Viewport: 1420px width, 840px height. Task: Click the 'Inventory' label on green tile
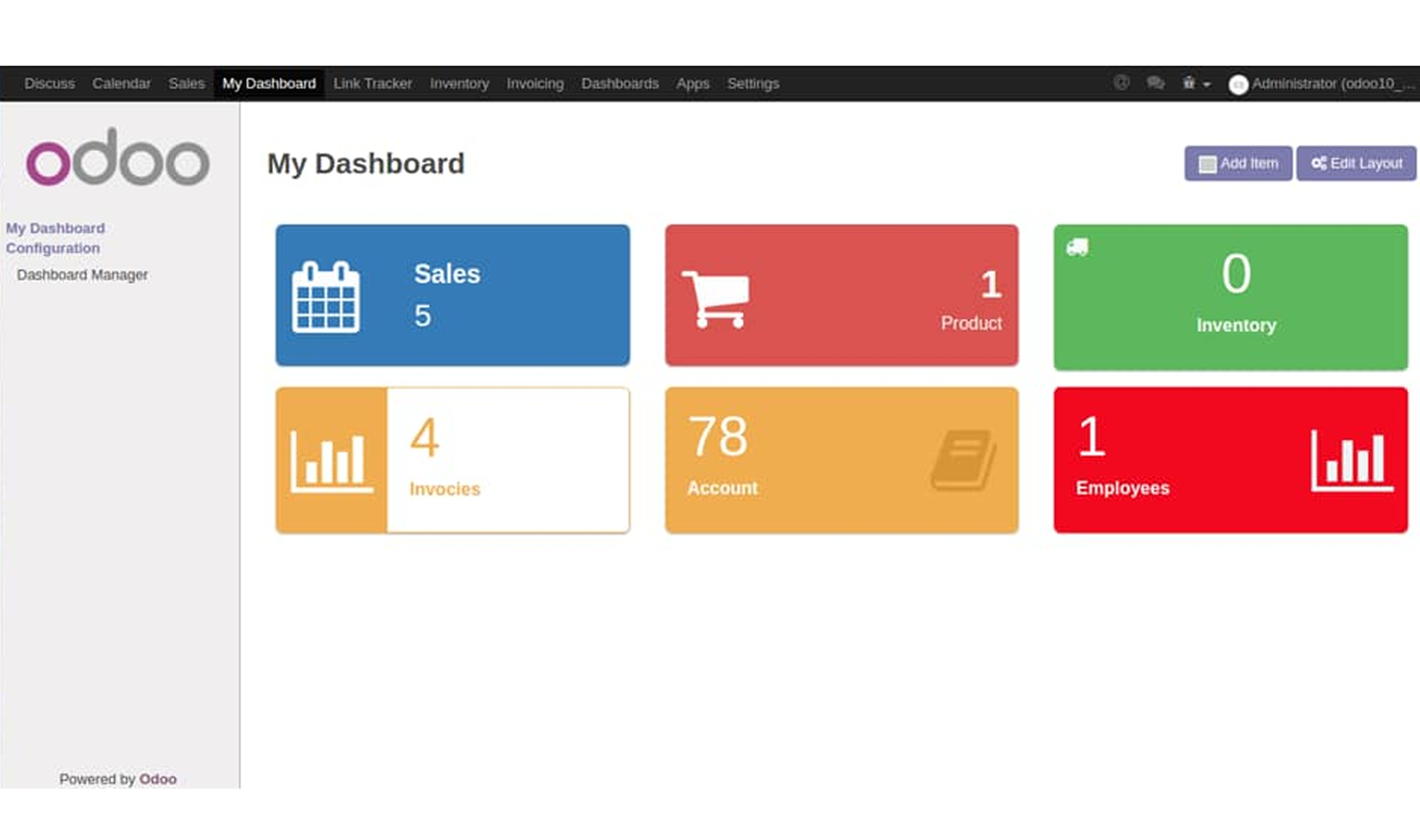tap(1236, 326)
